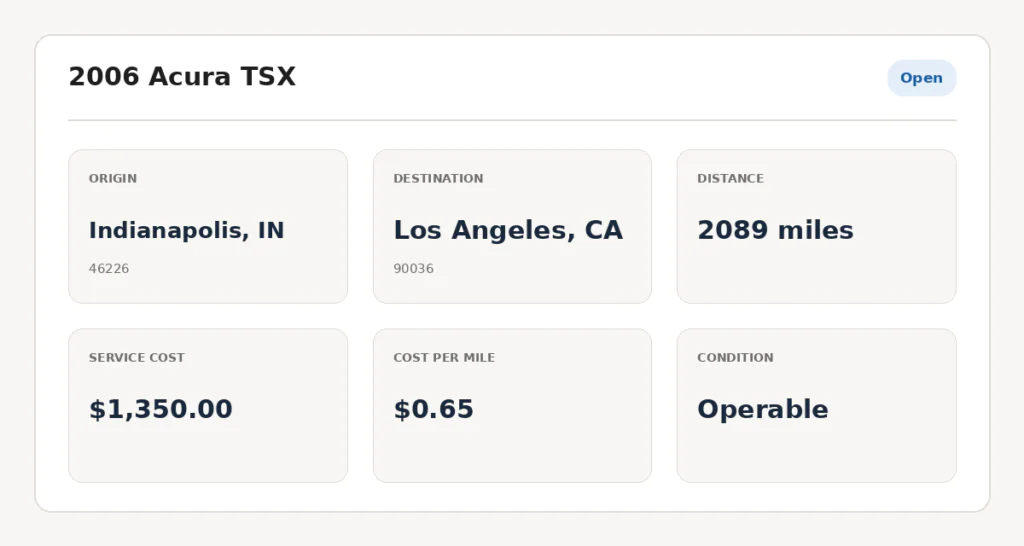Open the Condition card
Viewport: 1024px width, 546px height.
coord(816,406)
